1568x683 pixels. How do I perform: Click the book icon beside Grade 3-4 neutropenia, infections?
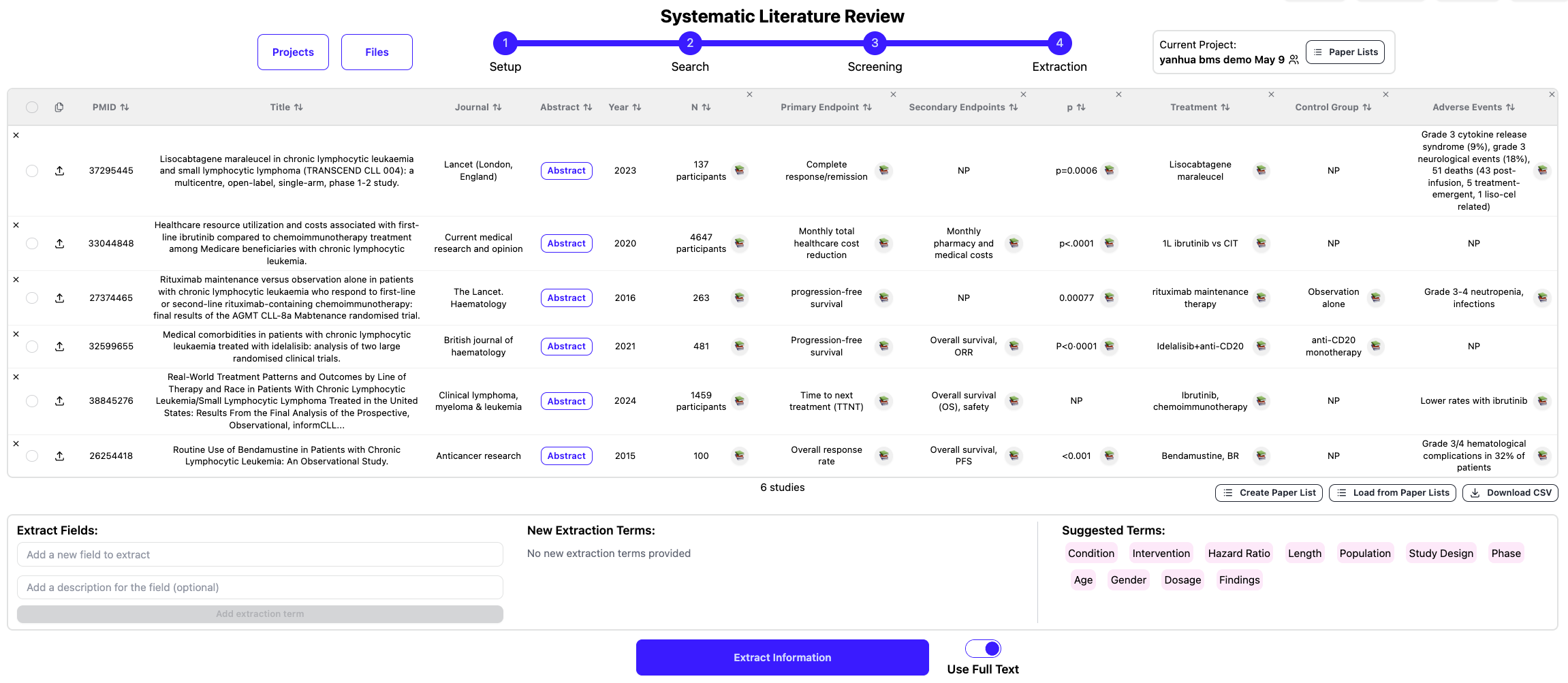click(1543, 298)
